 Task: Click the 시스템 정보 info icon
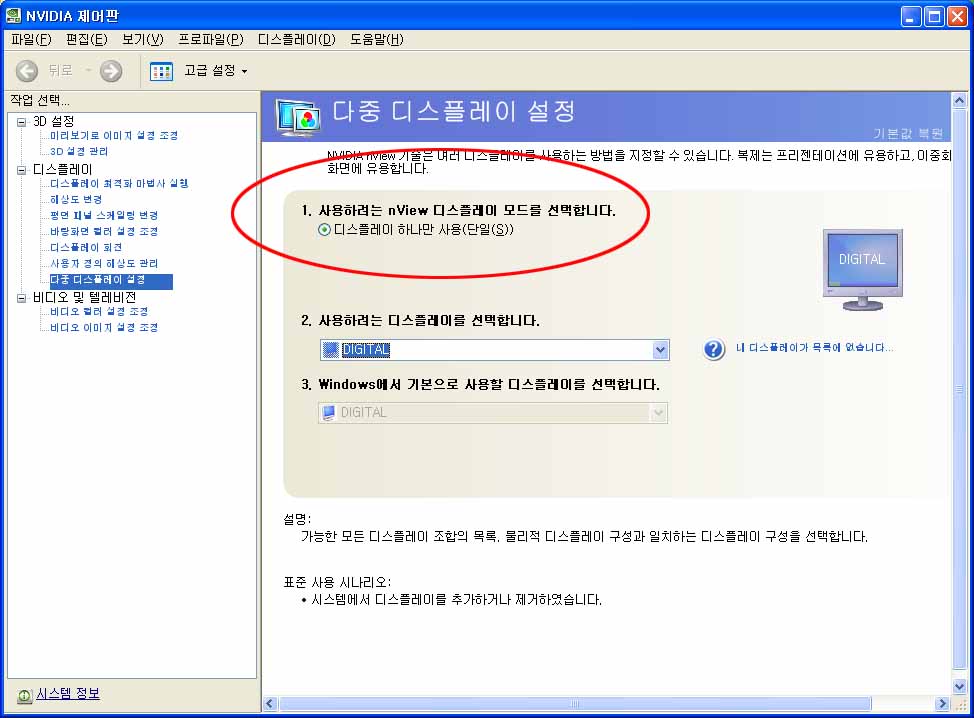[24, 696]
